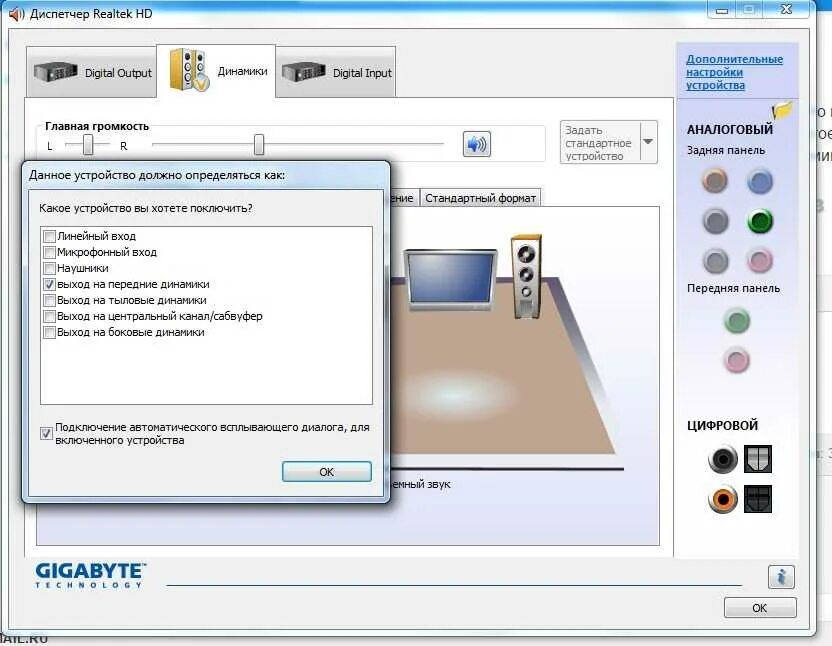Check the Линейный вход option
Screen dimensions: 832x646
coord(49,236)
